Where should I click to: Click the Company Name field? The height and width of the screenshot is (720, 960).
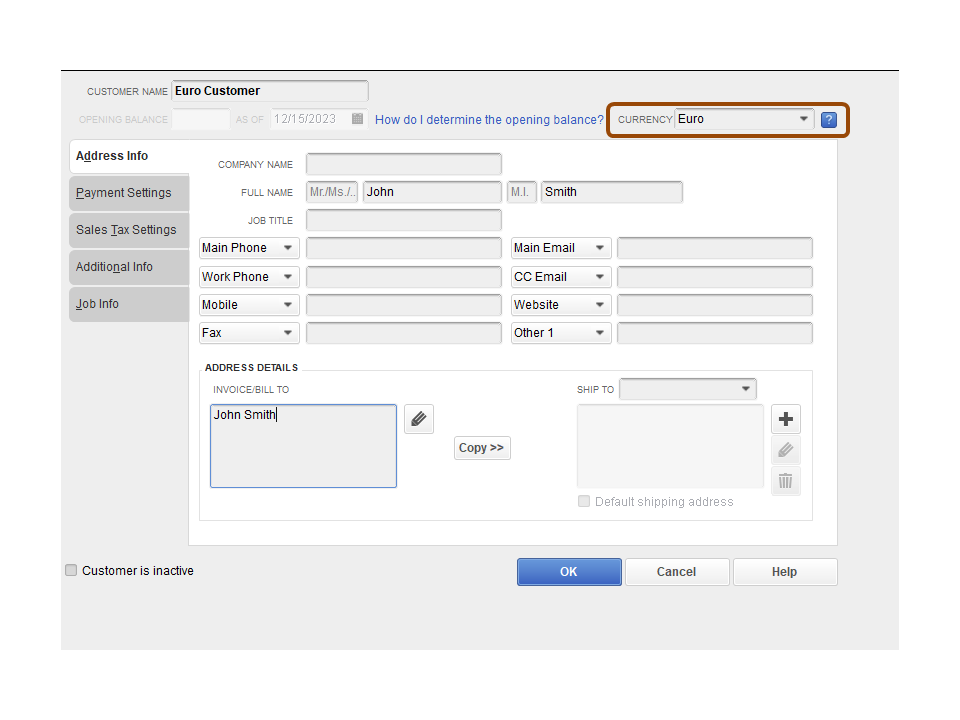coord(403,164)
